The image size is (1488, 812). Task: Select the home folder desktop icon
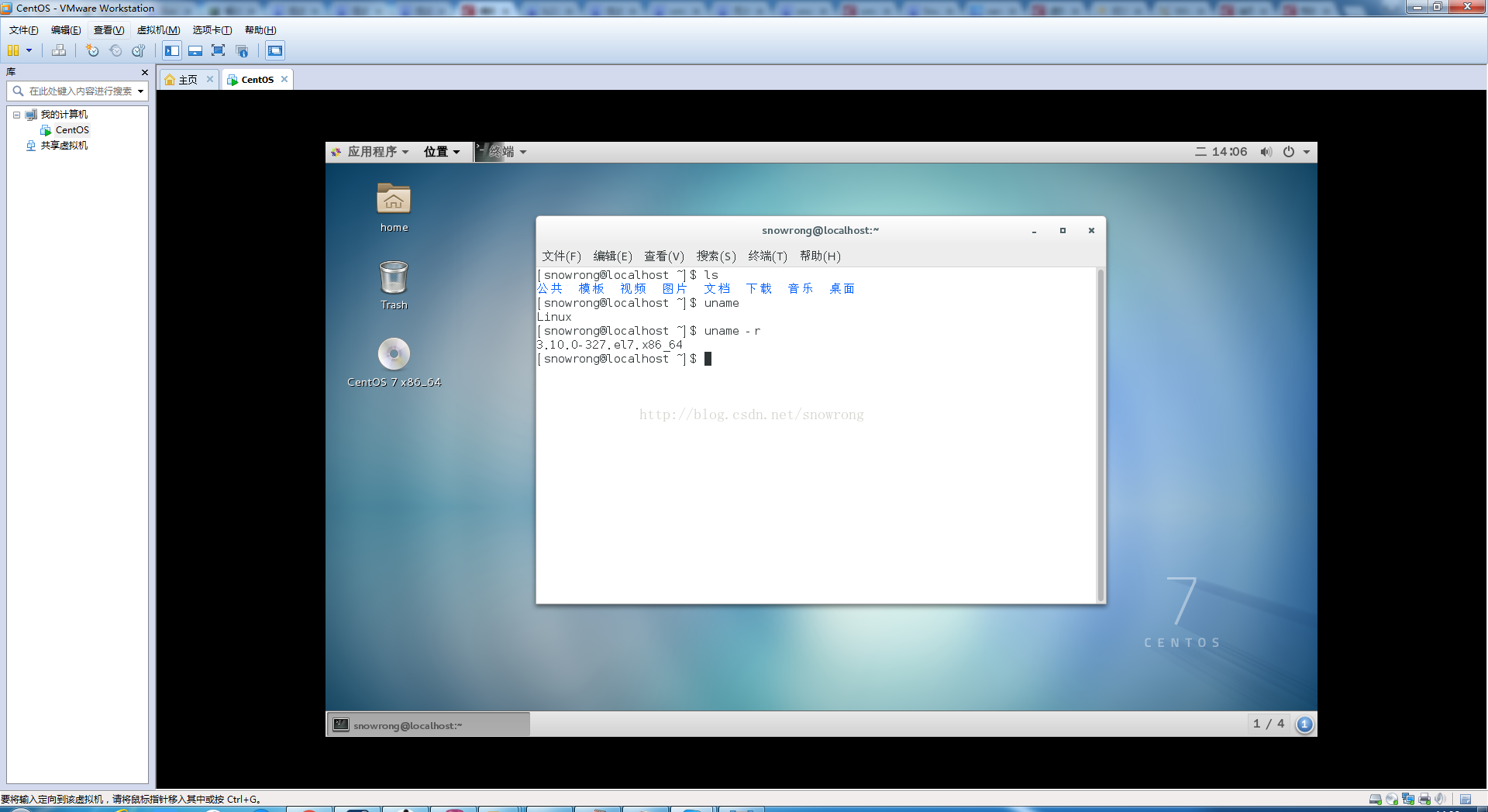394,207
